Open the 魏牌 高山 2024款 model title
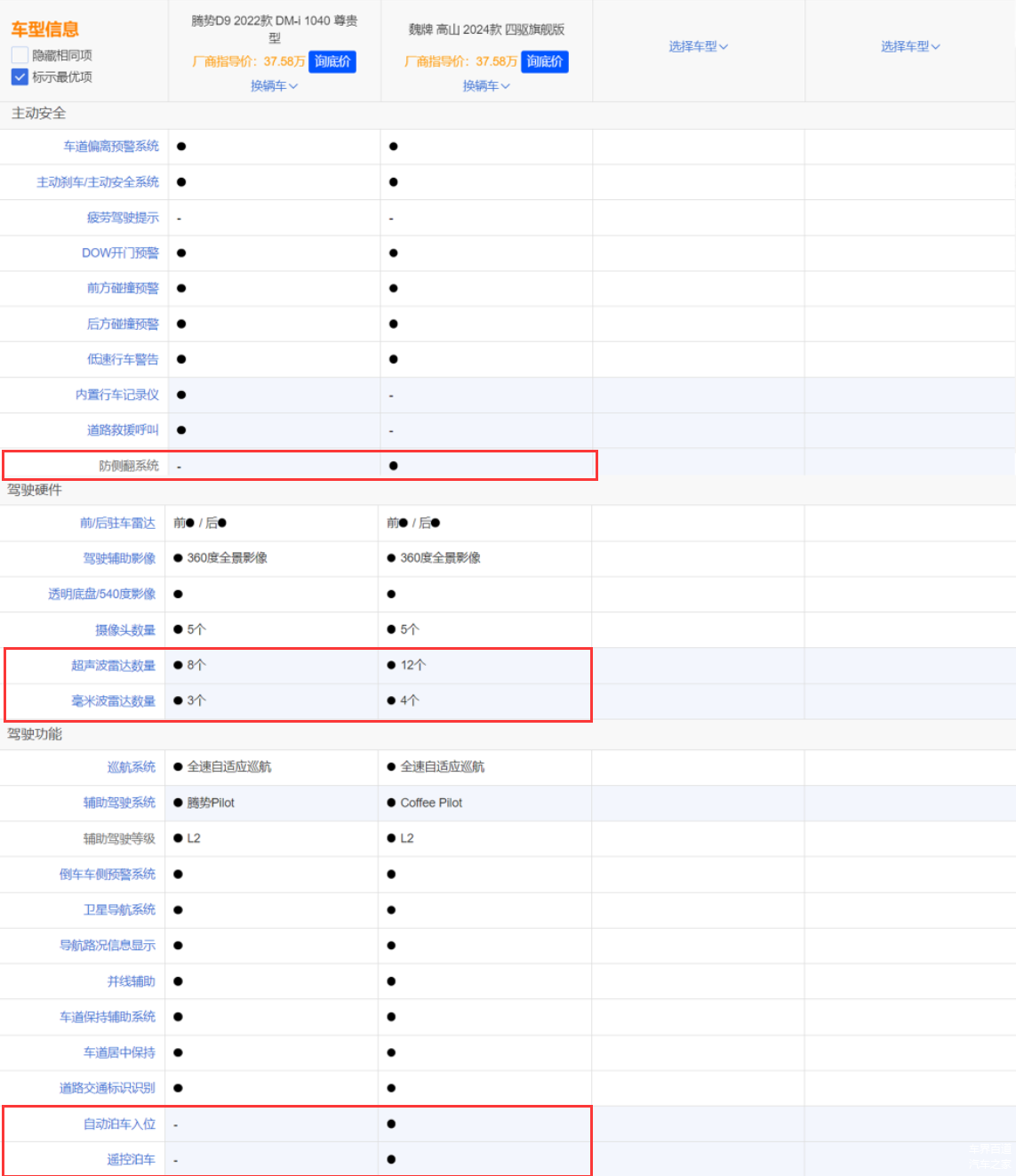 [486, 29]
